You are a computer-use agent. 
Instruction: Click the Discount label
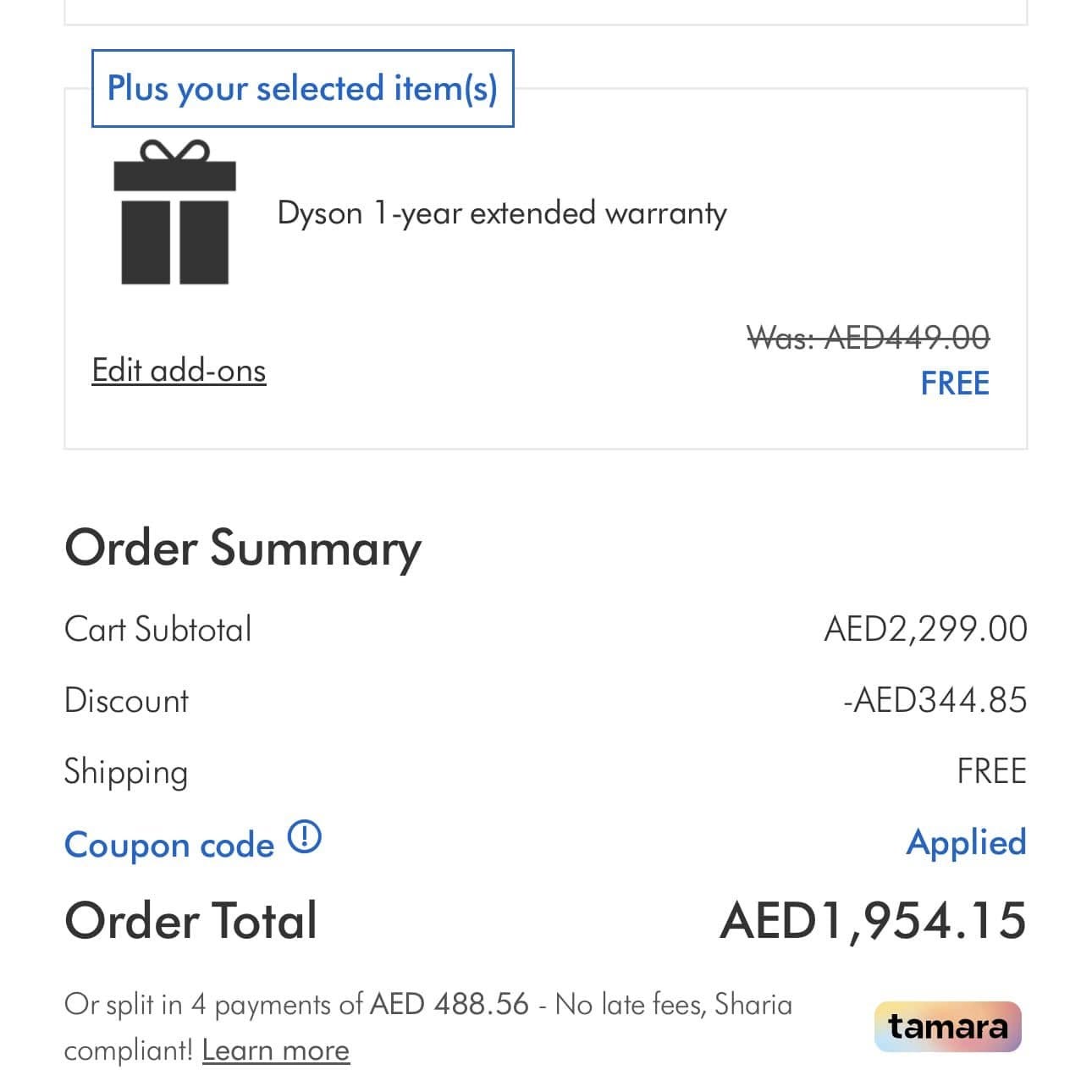coord(127,701)
